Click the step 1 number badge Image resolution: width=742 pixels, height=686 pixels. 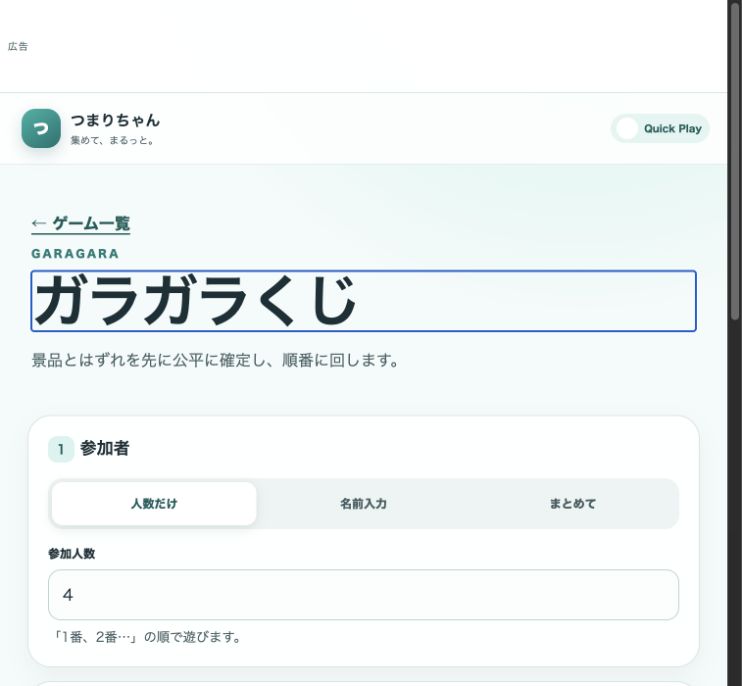[x=61, y=449]
